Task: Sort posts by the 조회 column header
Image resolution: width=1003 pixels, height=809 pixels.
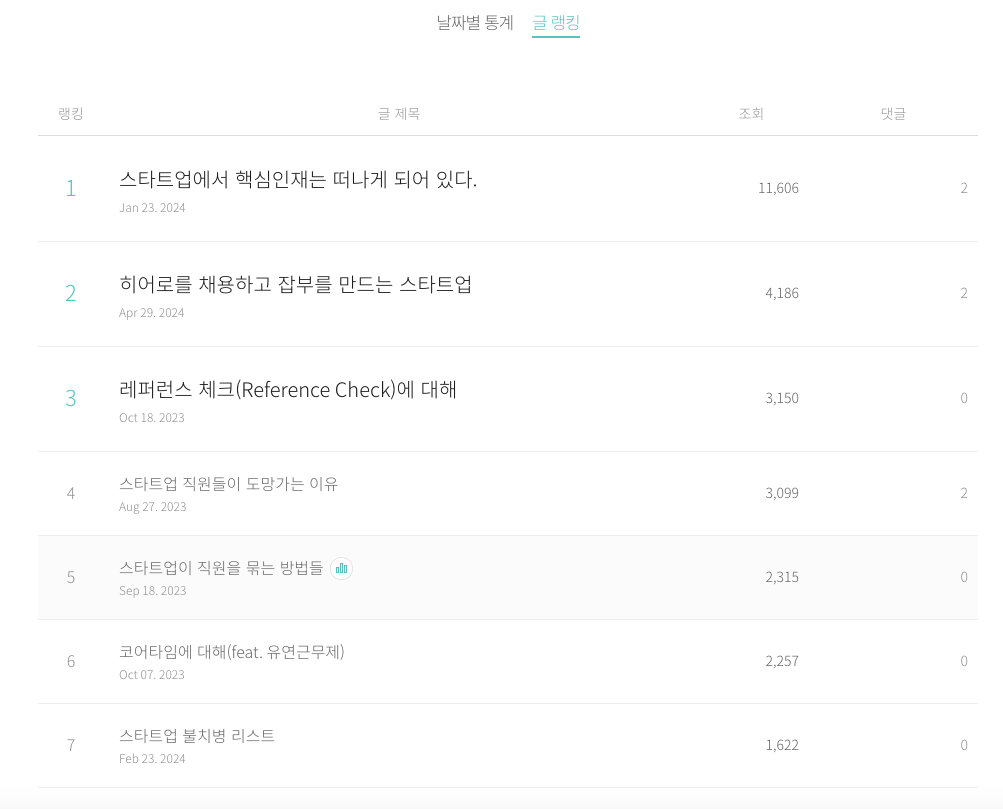Action: [x=751, y=113]
